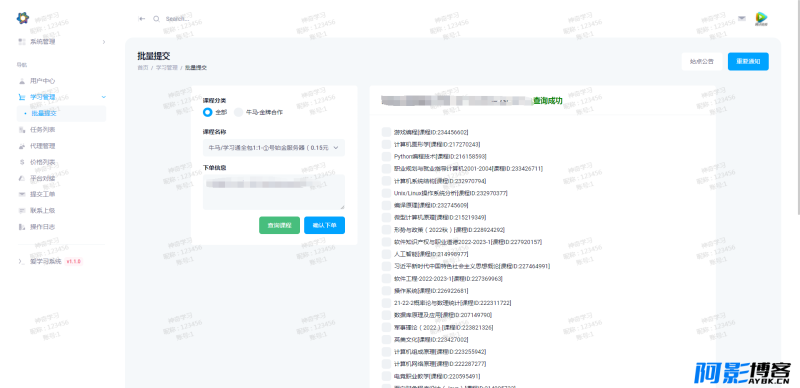This screenshot has width=800, height=388.
Task: Click the back arrow icon in header
Action: click(142, 19)
